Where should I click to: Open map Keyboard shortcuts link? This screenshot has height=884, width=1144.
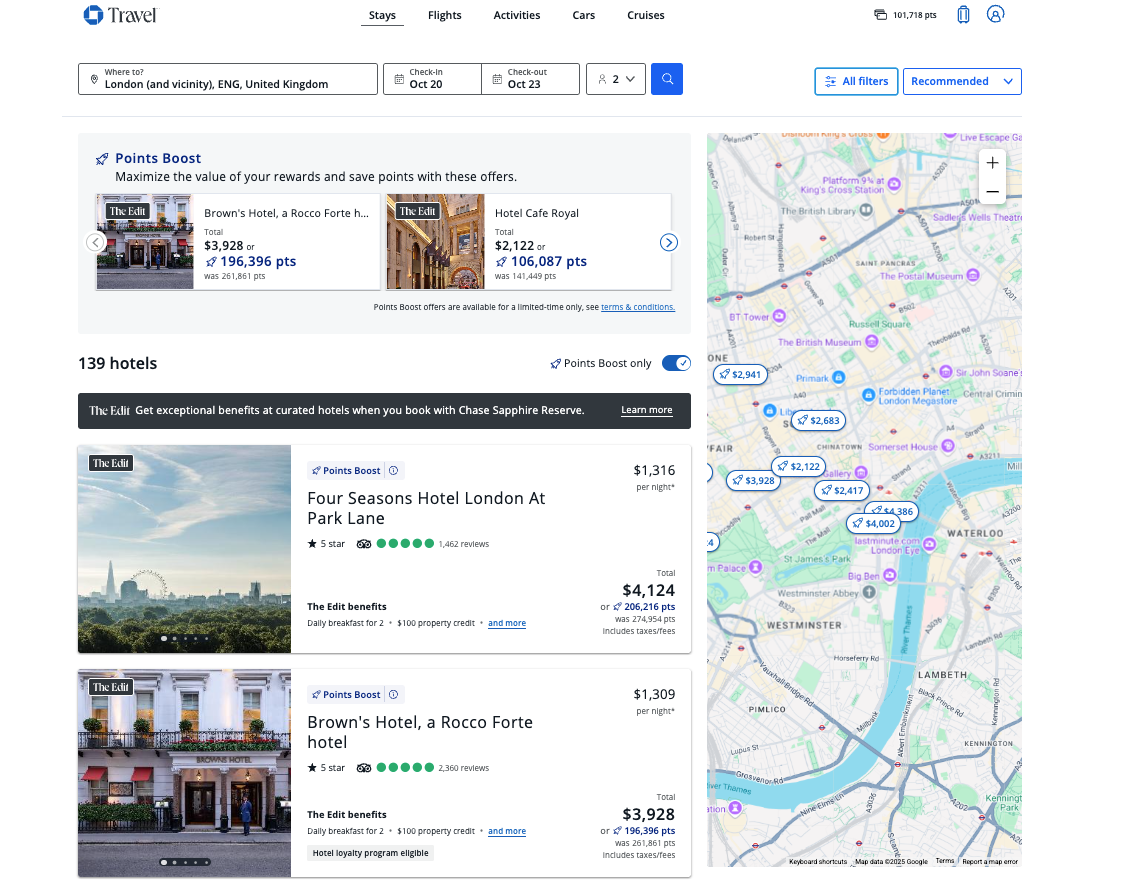[x=818, y=861]
